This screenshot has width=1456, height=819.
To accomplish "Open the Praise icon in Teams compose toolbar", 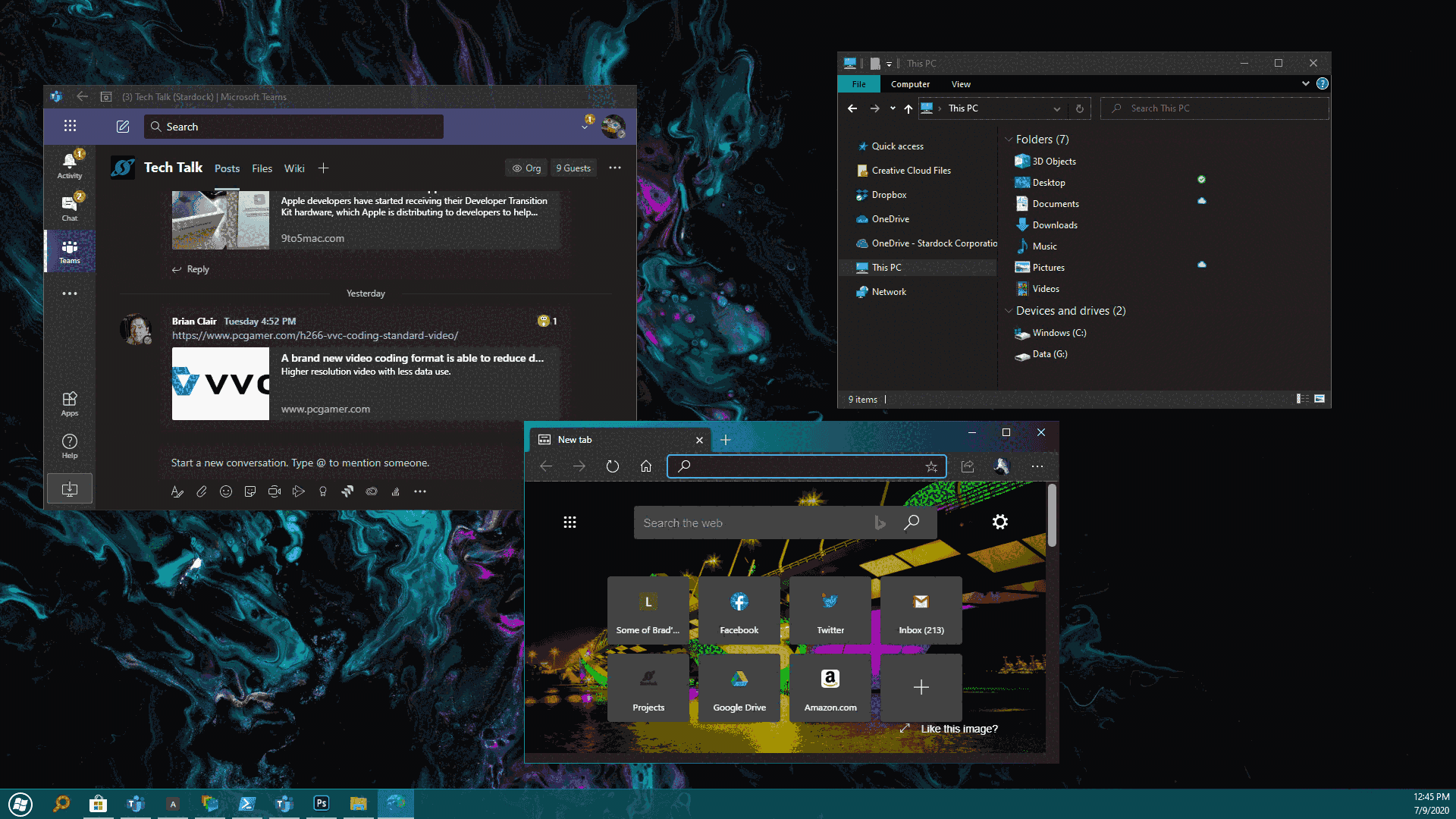I will (x=322, y=491).
